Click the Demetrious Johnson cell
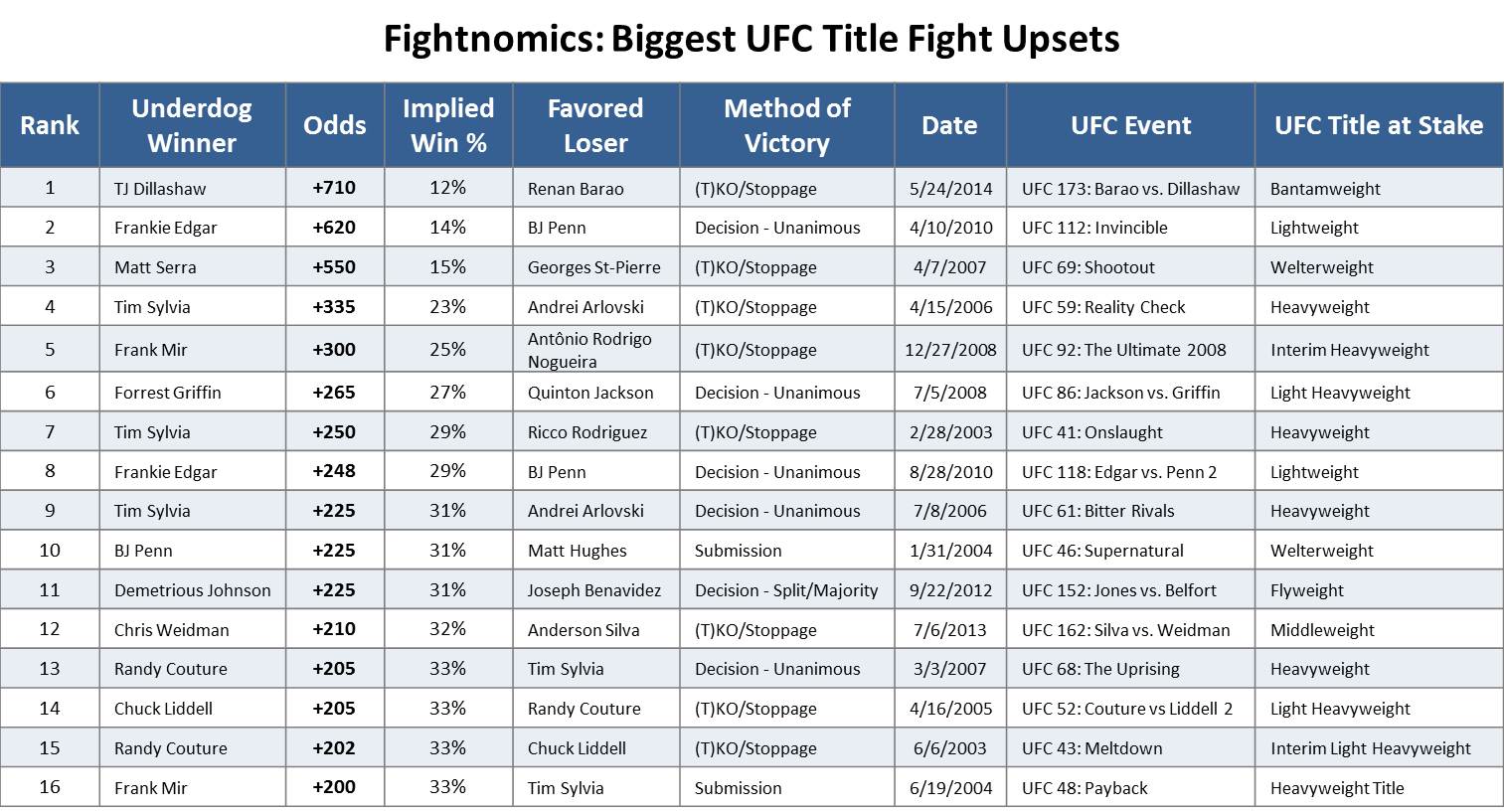This screenshot has height=812, width=1504. click(x=192, y=590)
